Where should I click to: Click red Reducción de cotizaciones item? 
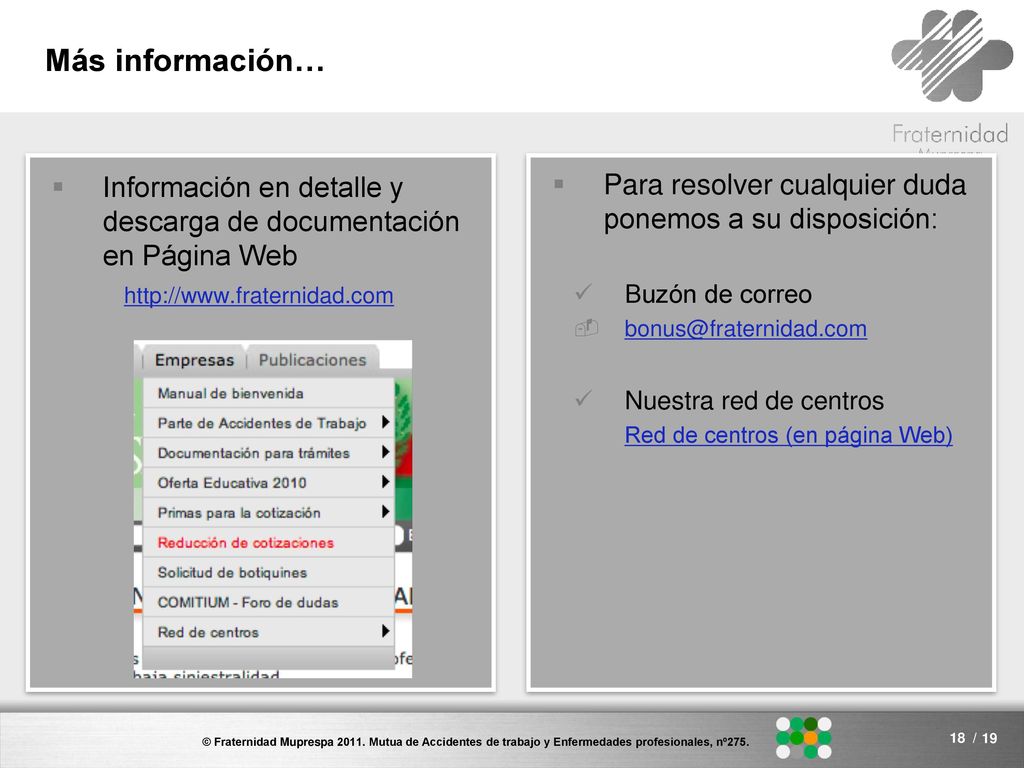(x=268, y=543)
